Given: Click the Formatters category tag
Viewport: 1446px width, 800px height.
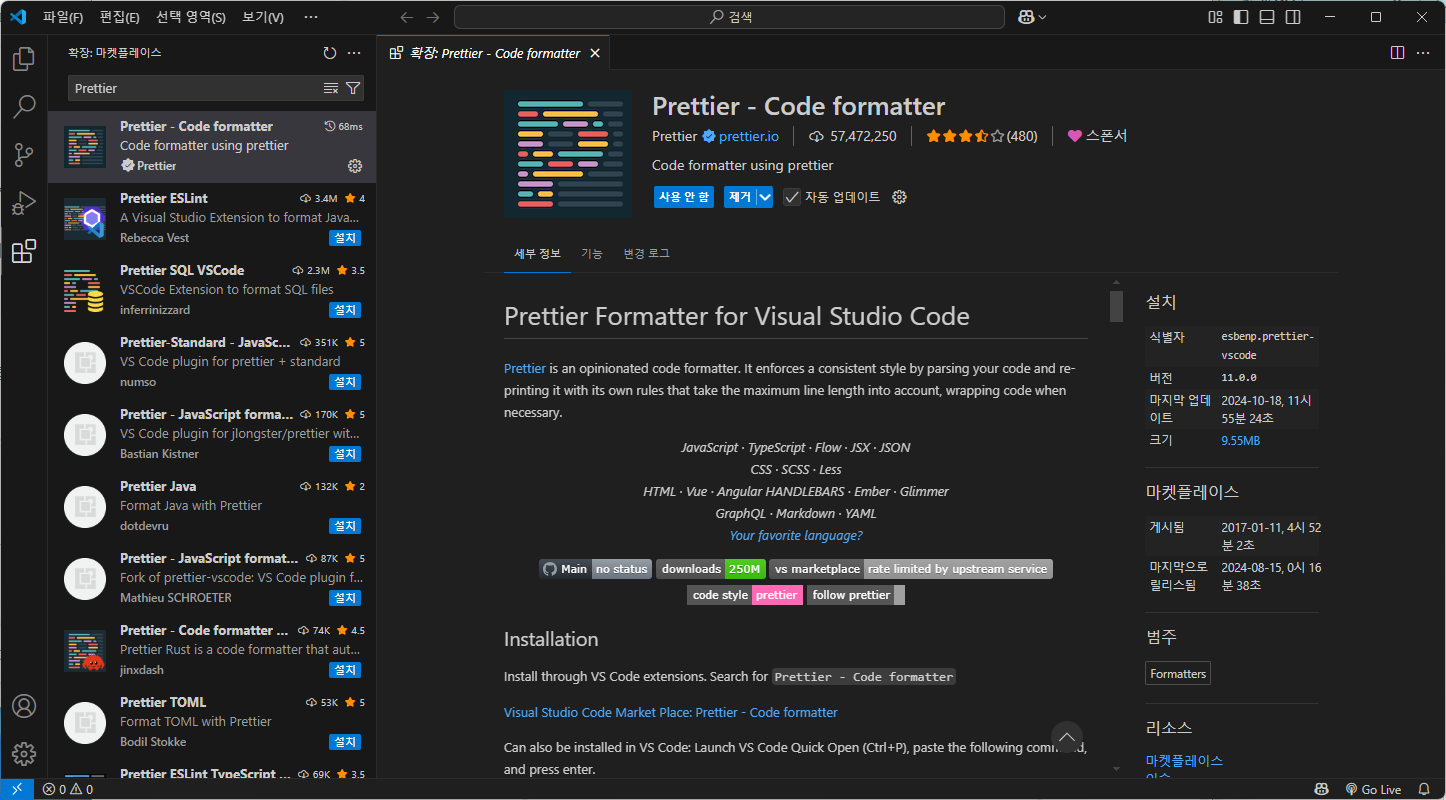Looking at the screenshot, I should pos(1178,674).
